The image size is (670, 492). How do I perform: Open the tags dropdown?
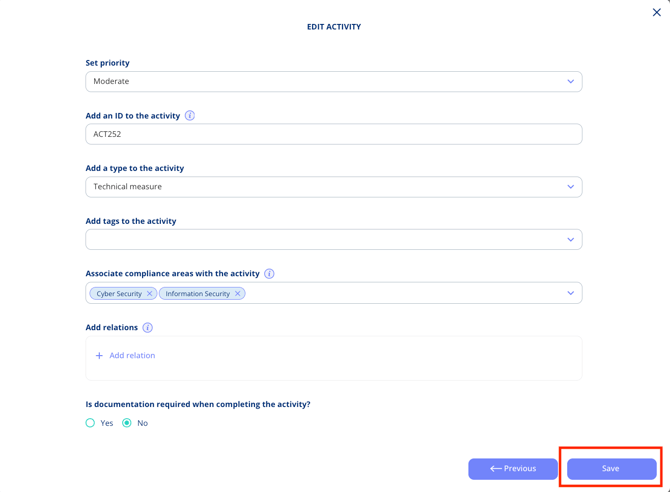(571, 240)
